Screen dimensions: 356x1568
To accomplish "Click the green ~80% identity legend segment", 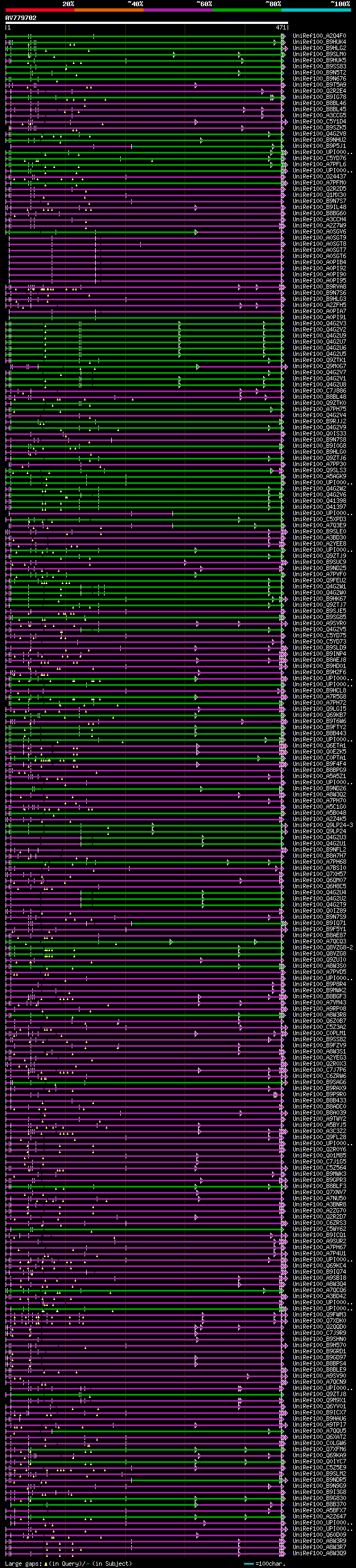I will (247, 10).
